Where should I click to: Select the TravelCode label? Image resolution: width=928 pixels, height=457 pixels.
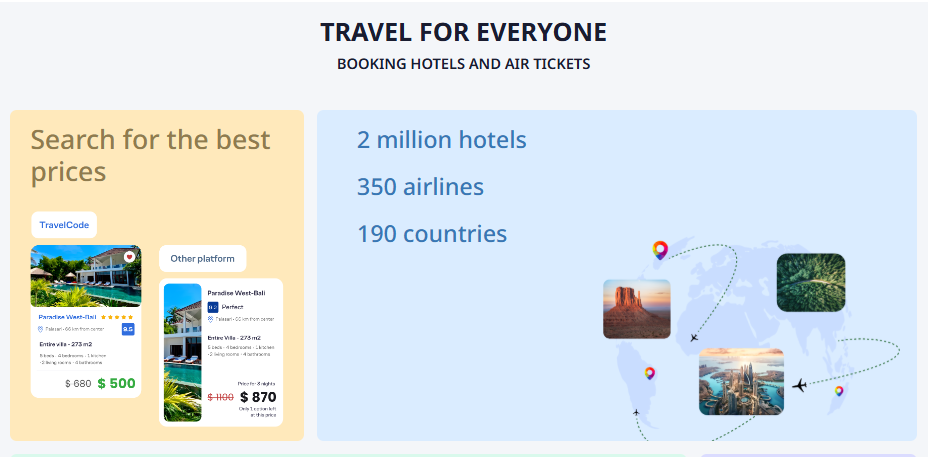click(x=64, y=225)
